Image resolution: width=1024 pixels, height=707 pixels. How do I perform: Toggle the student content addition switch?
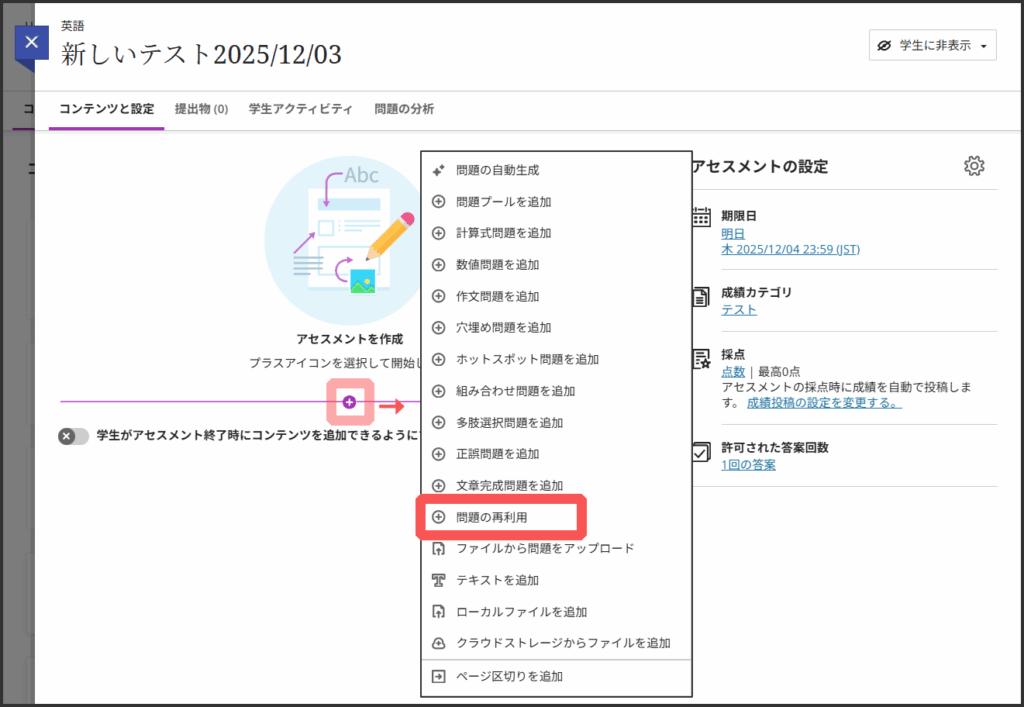click(x=73, y=436)
